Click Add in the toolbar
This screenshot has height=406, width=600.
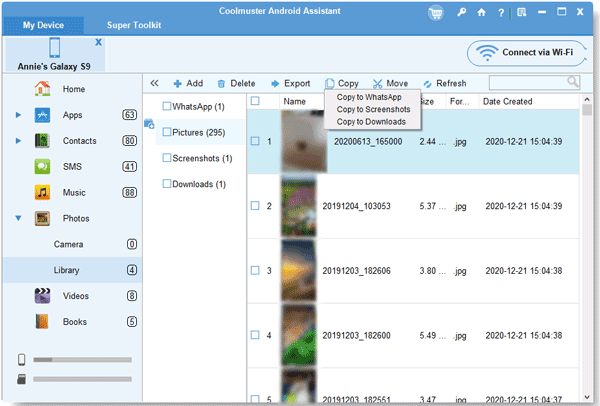pyautogui.click(x=188, y=83)
